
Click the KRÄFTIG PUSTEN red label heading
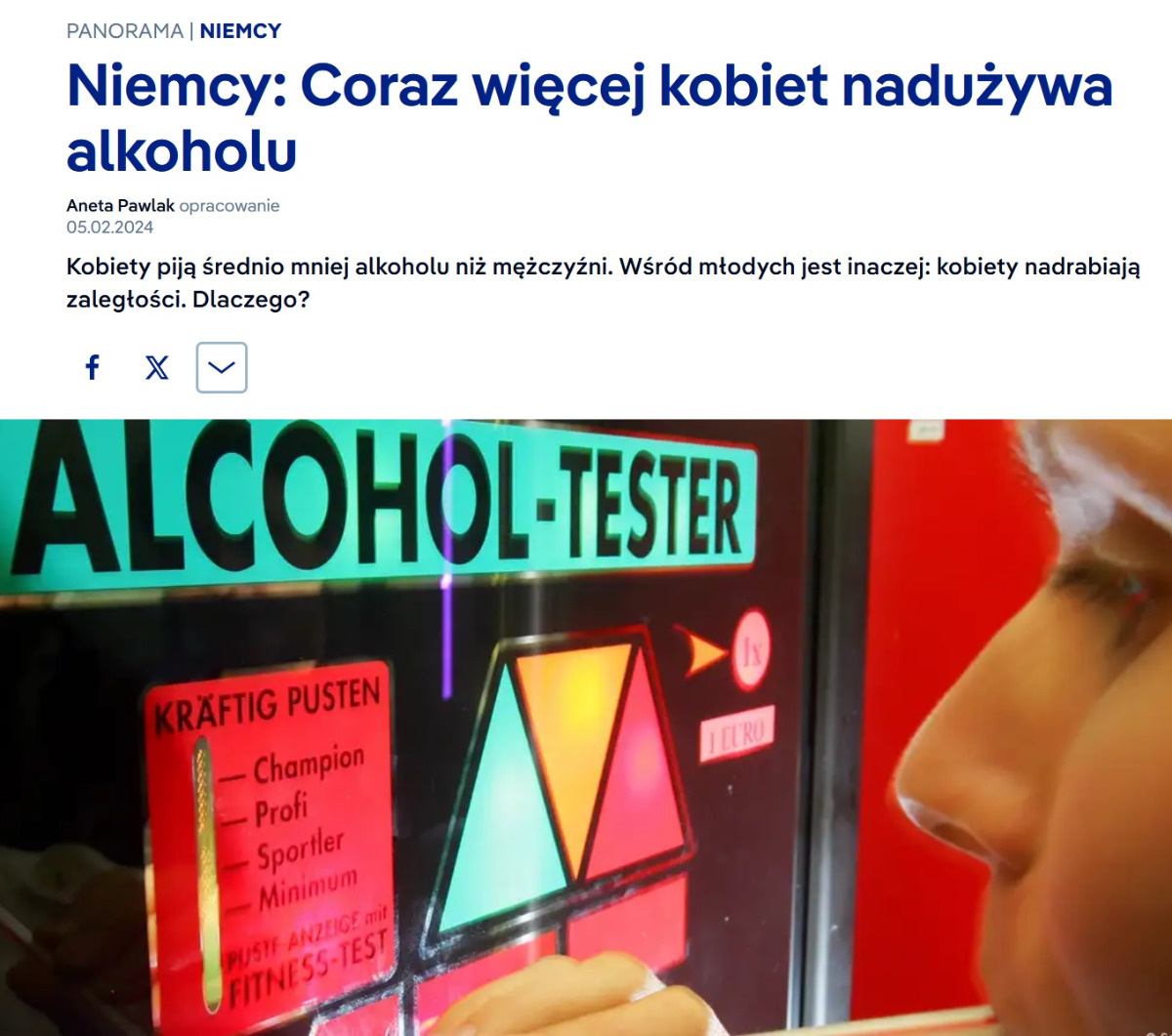tap(268, 705)
